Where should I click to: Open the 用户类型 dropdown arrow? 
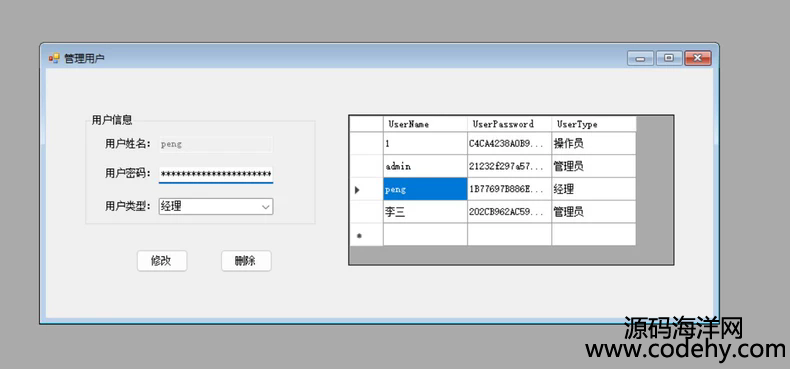click(x=266, y=207)
